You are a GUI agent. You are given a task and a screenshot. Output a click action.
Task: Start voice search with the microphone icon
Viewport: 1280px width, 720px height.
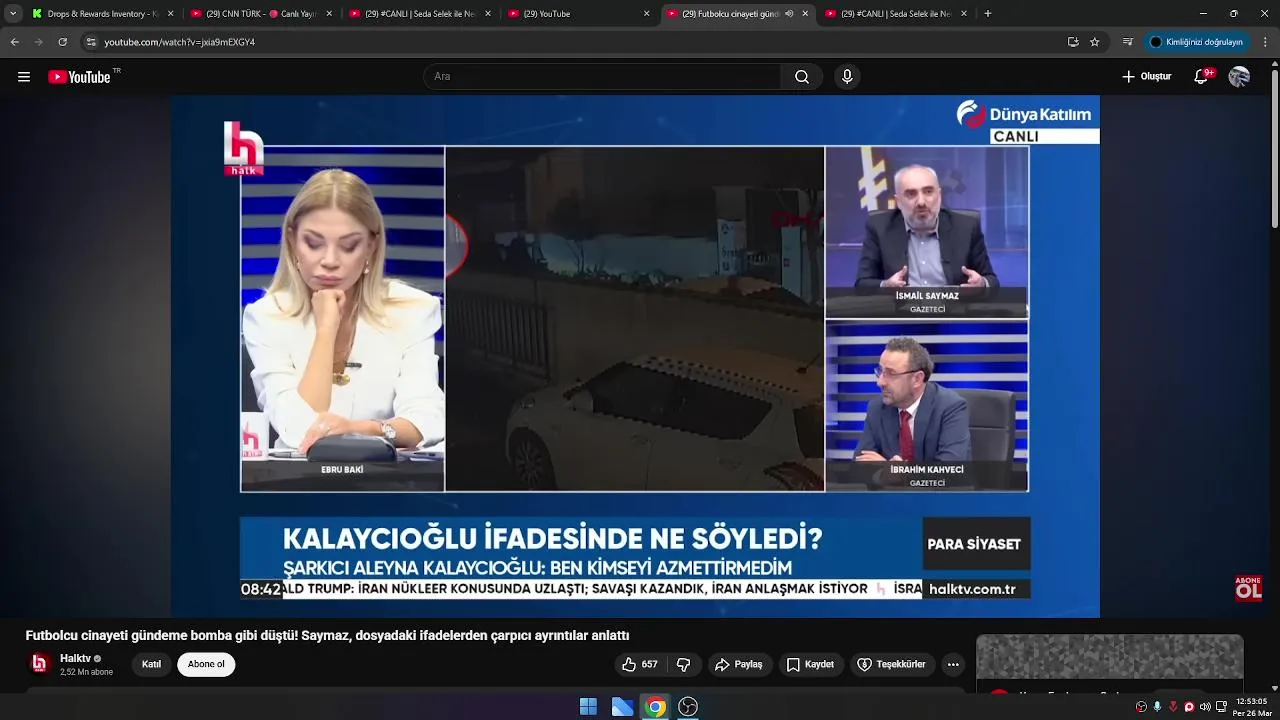(x=847, y=77)
